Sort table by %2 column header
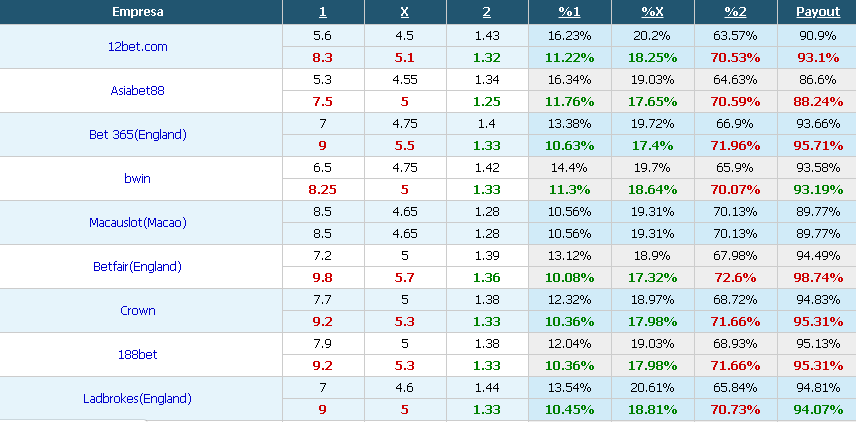The image size is (856, 422). (735, 12)
